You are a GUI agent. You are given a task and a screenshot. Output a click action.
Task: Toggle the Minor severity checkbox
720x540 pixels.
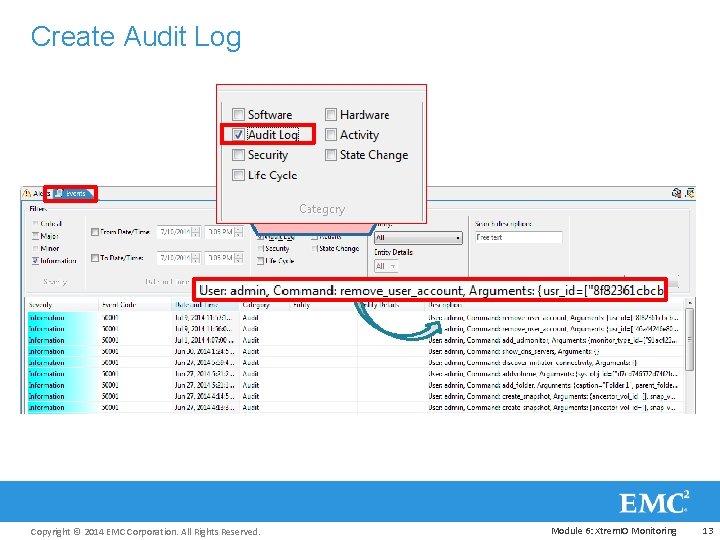point(35,248)
